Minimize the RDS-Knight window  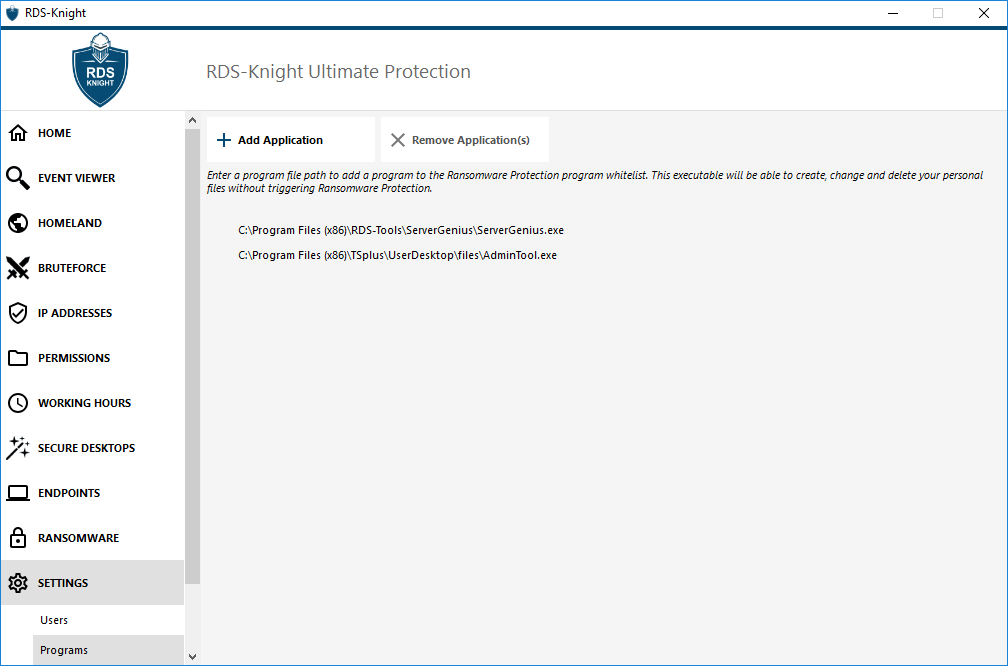[x=893, y=13]
